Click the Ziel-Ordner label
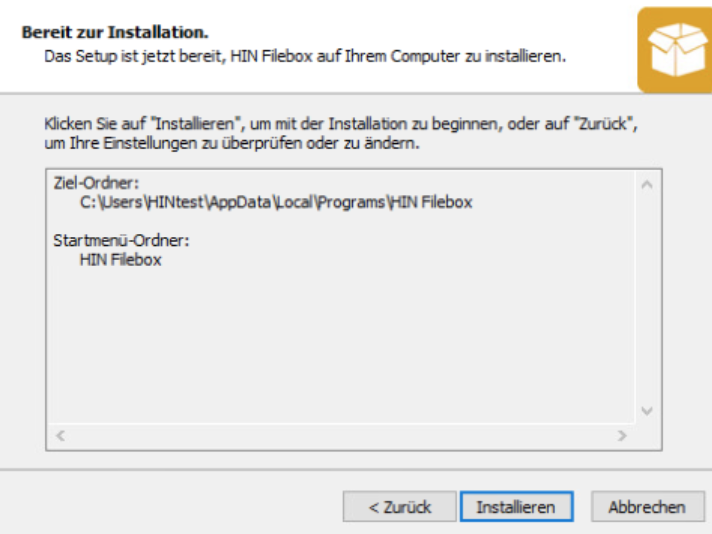Image resolution: width=712 pixels, height=534 pixels. coord(96,183)
